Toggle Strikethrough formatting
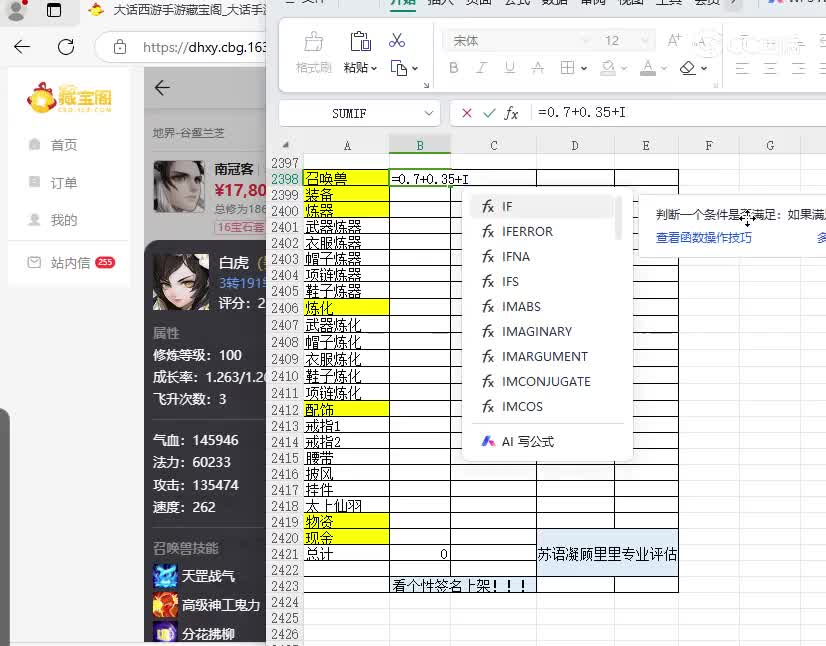 pos(537,67)
